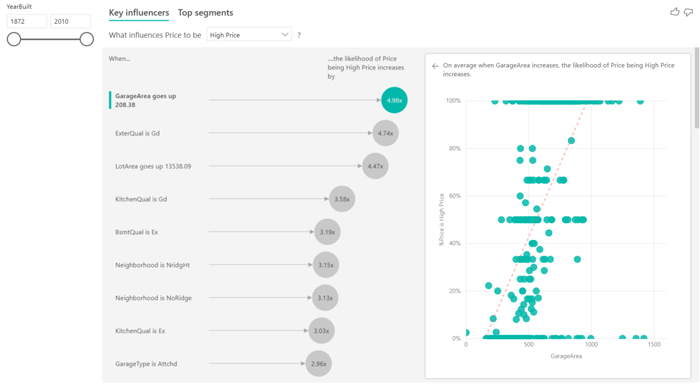
Task: Click the thumbs down icon
Action: pos(688,13)
